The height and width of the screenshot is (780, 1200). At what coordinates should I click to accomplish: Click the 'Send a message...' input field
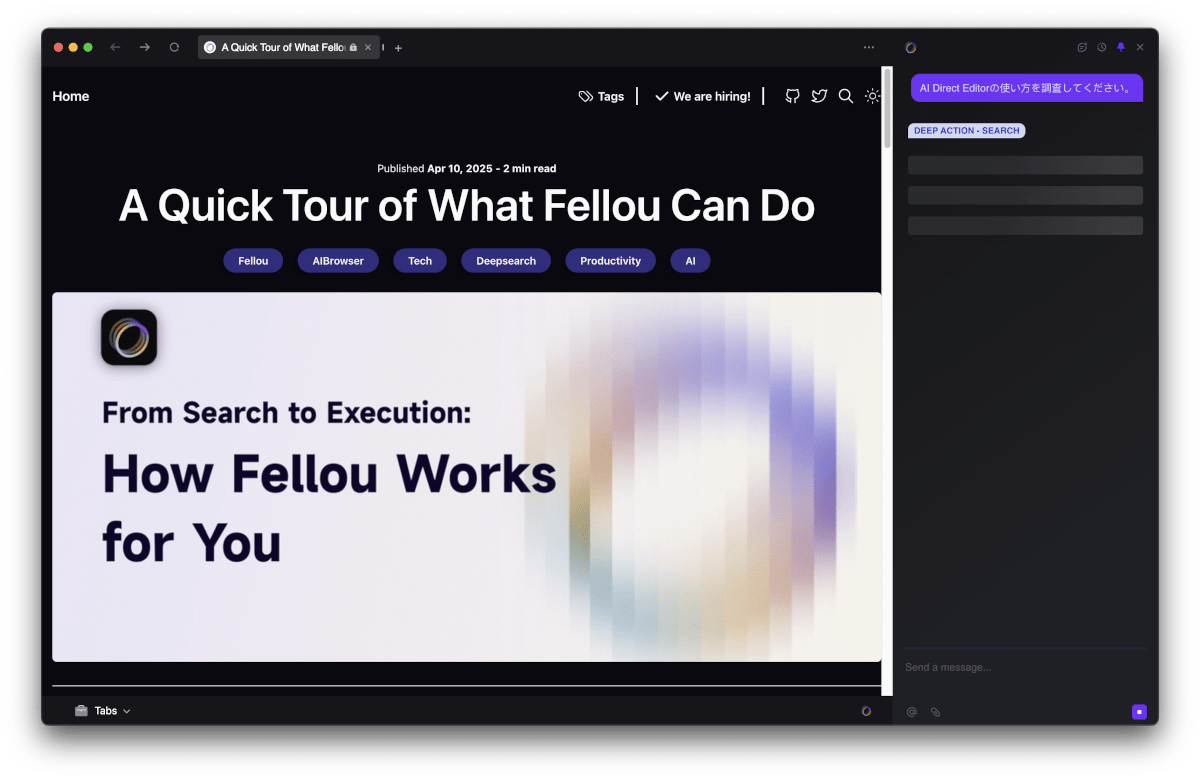[1025, 667]
